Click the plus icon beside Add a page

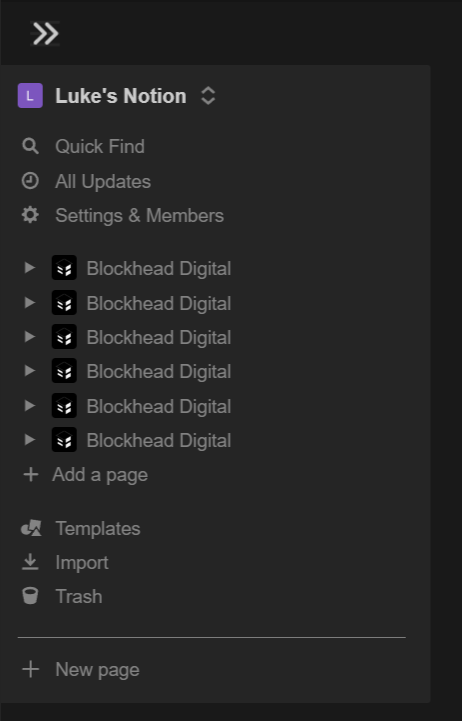click(x=31, y=475)
